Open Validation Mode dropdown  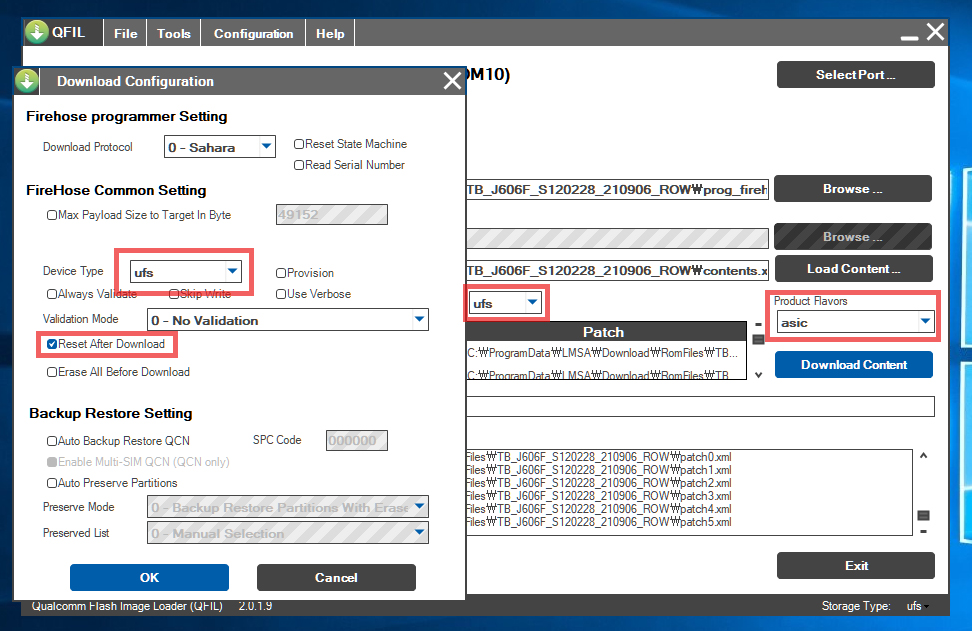[288, 320]
